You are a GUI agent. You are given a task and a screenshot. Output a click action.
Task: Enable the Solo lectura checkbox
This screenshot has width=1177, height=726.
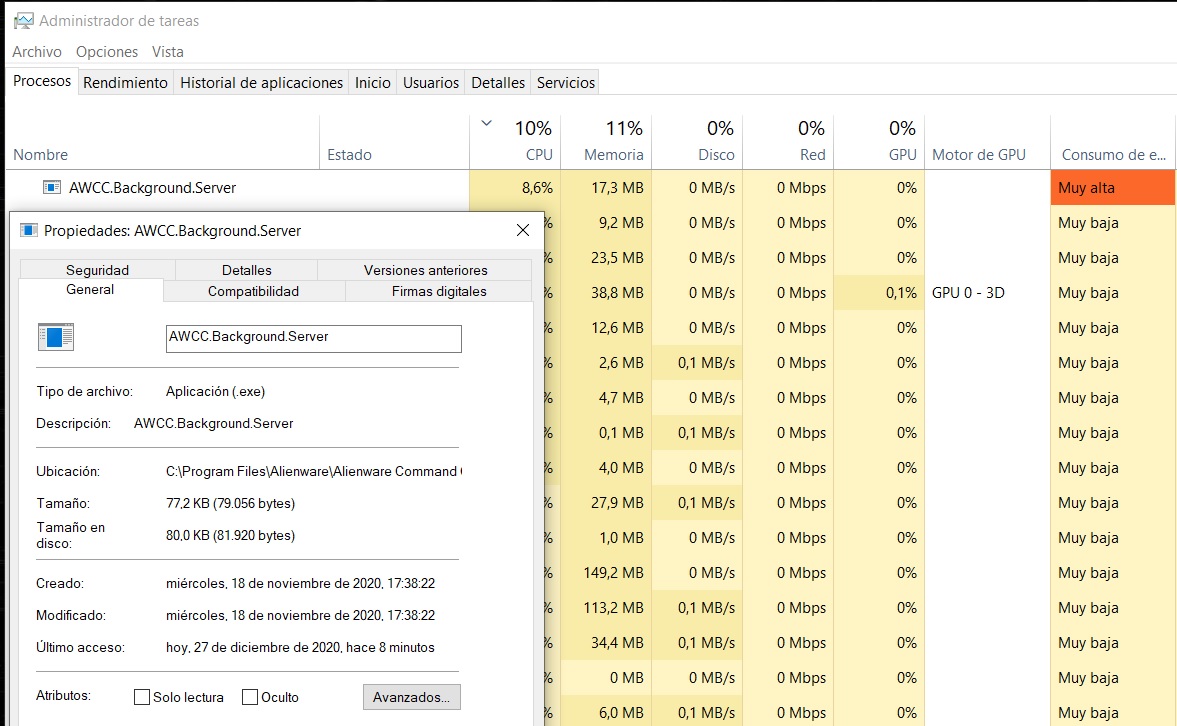coord(142,697)
